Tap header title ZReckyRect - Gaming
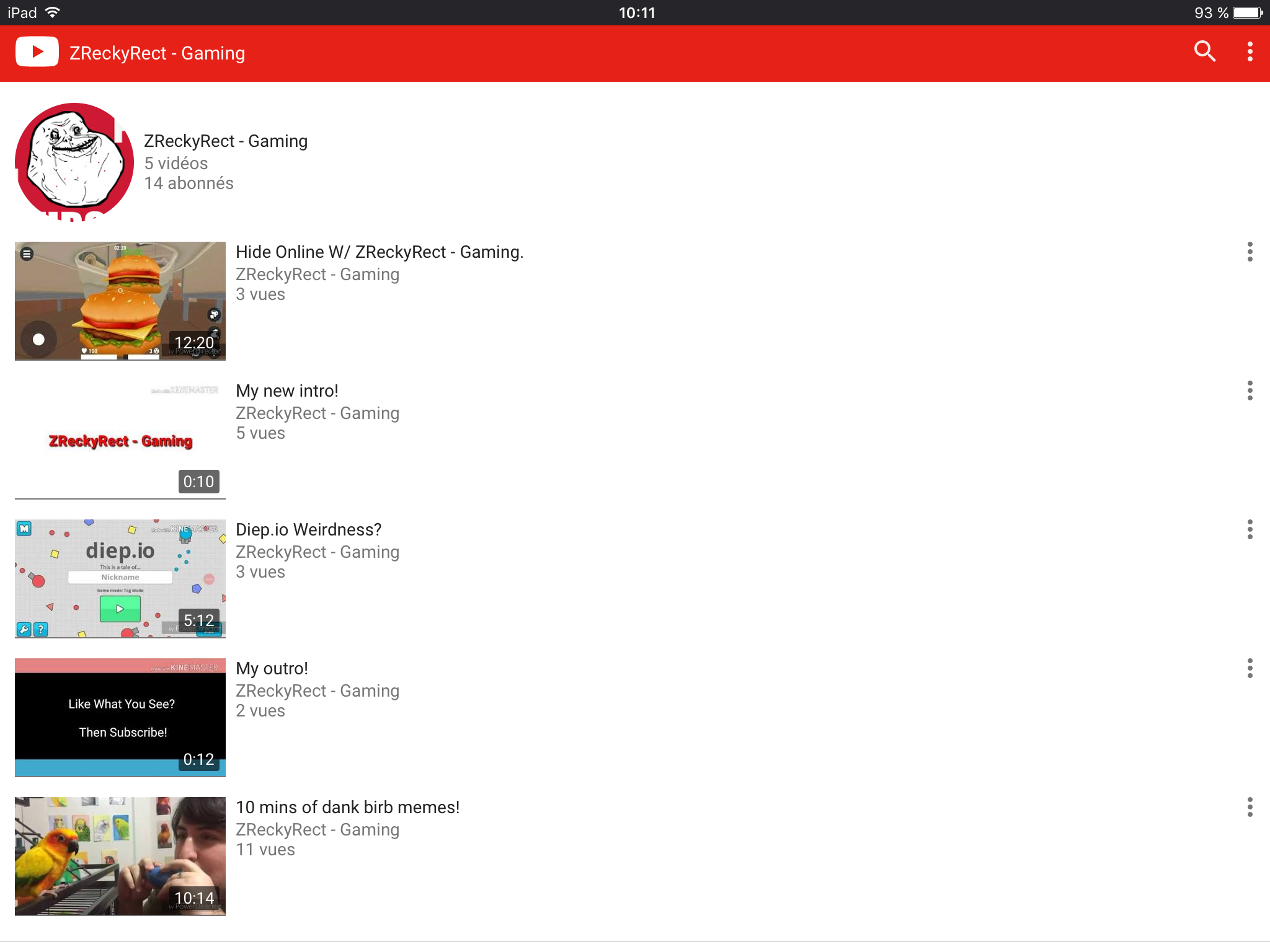This screenshot has height=952, width=1270. tap(157, 53)
